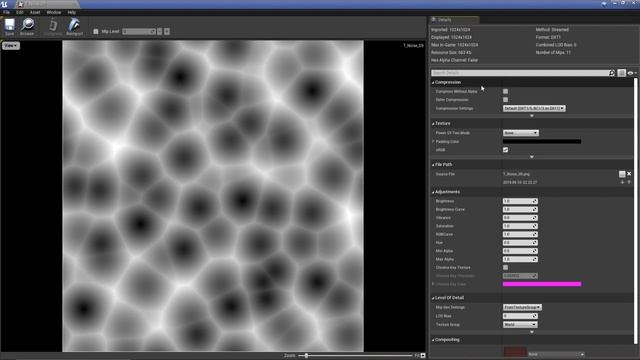Enable Compress Without Alpha checkbox
This screenshot has width=640, height=360.
coord(505,91)
